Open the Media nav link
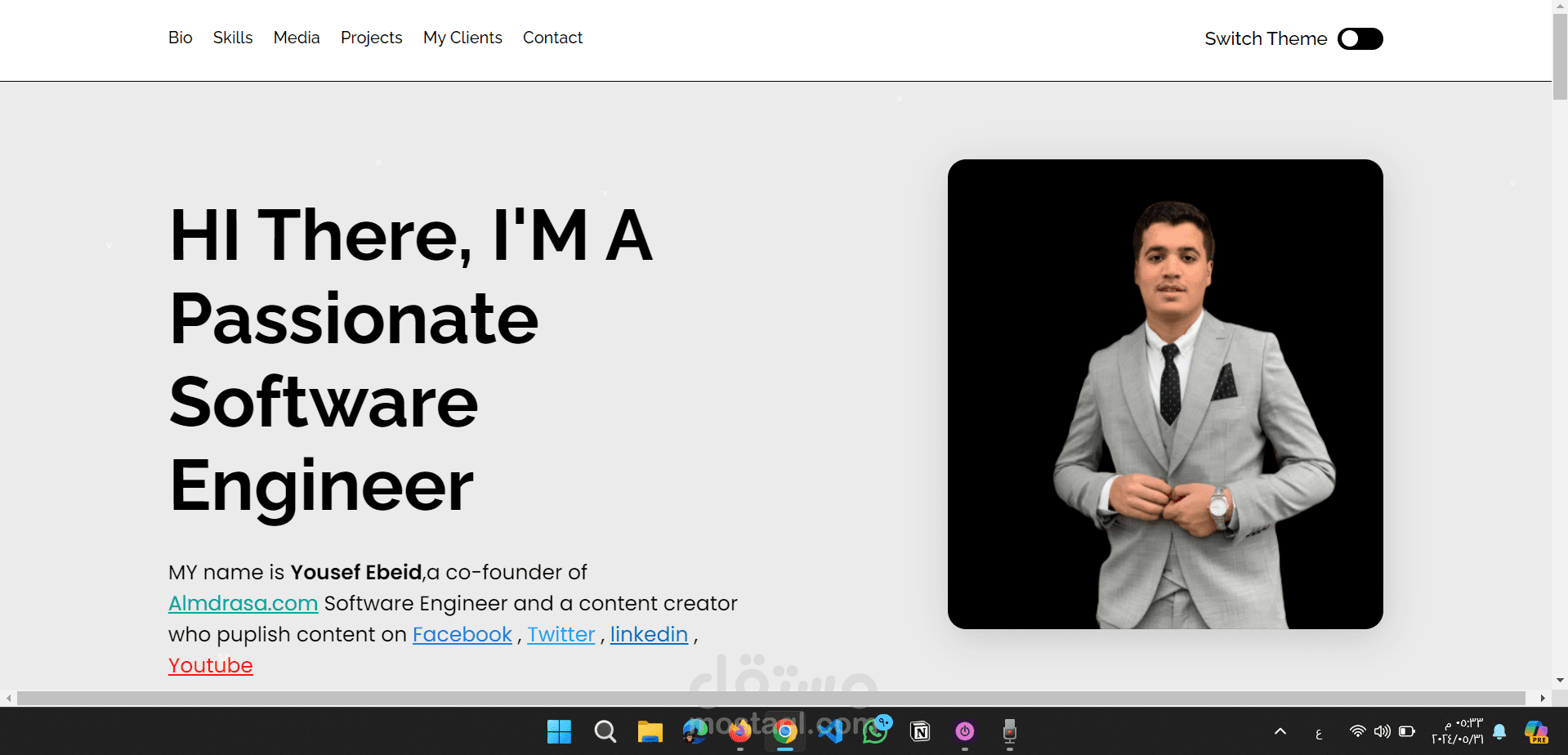Screen dimensions: 1568x755 click(297, 38)
